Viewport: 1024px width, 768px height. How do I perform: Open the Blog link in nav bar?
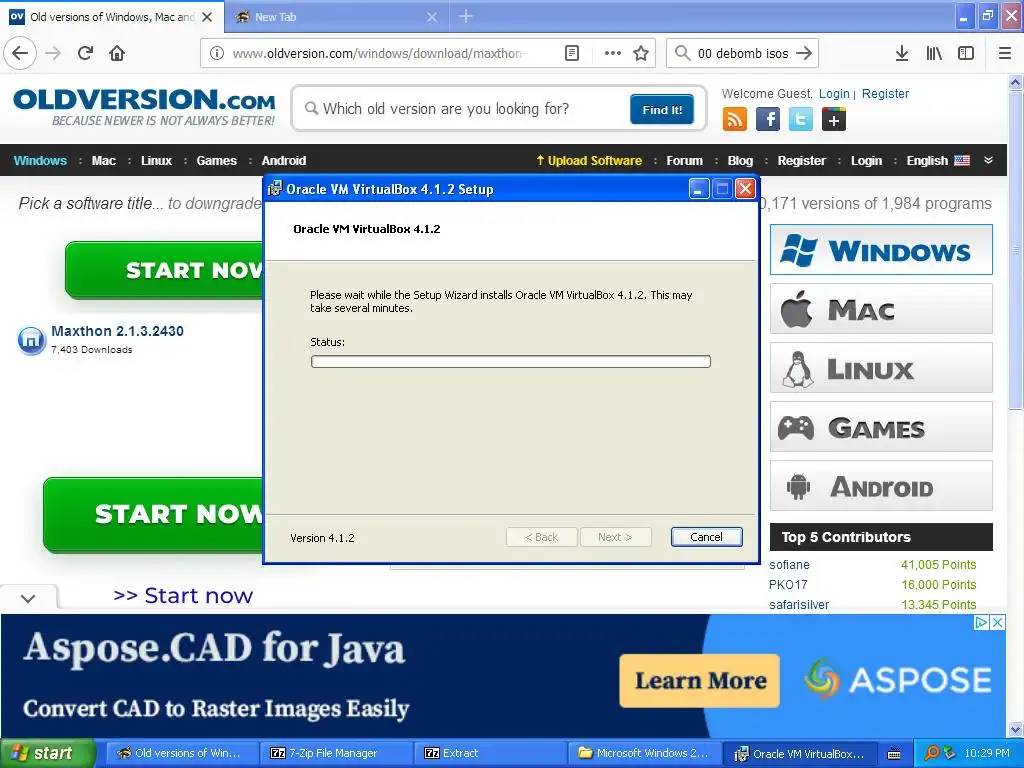(740, 161)
